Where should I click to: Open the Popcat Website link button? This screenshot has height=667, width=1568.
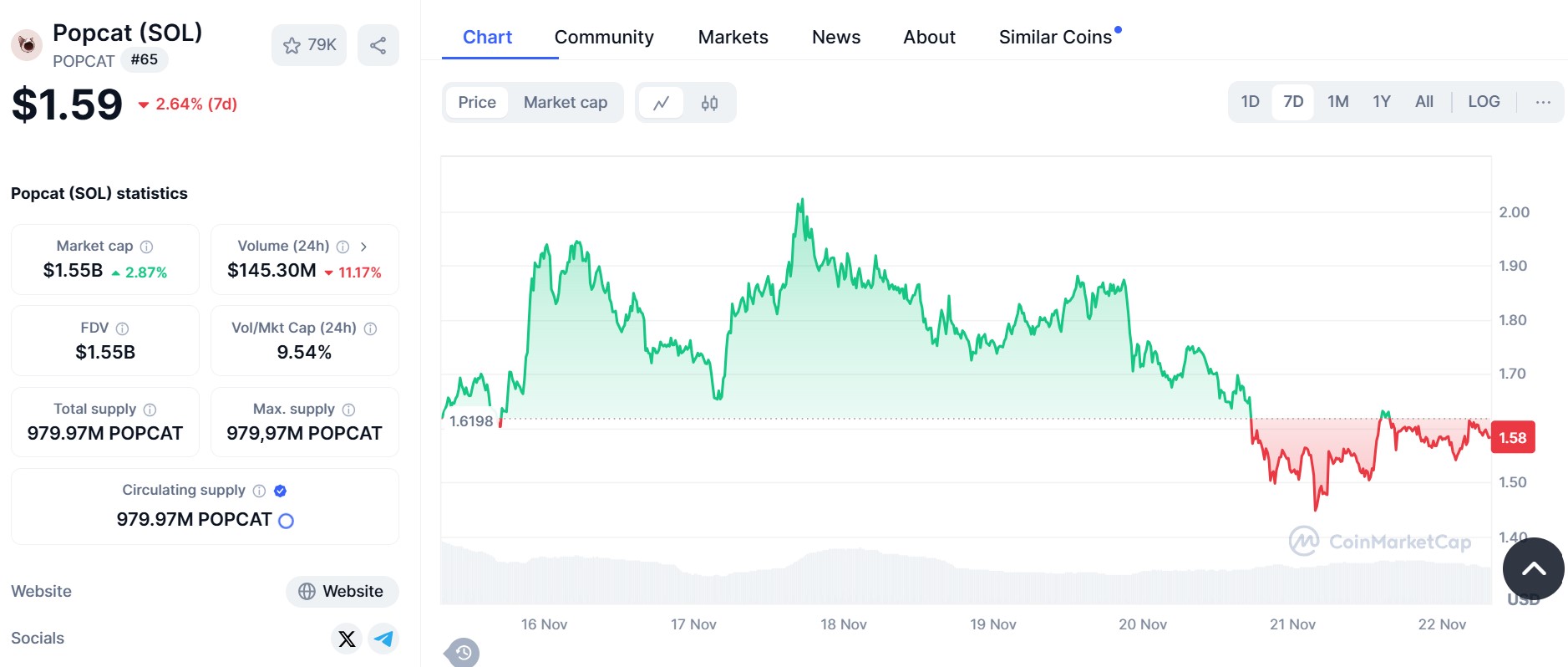tap(342, 592)
